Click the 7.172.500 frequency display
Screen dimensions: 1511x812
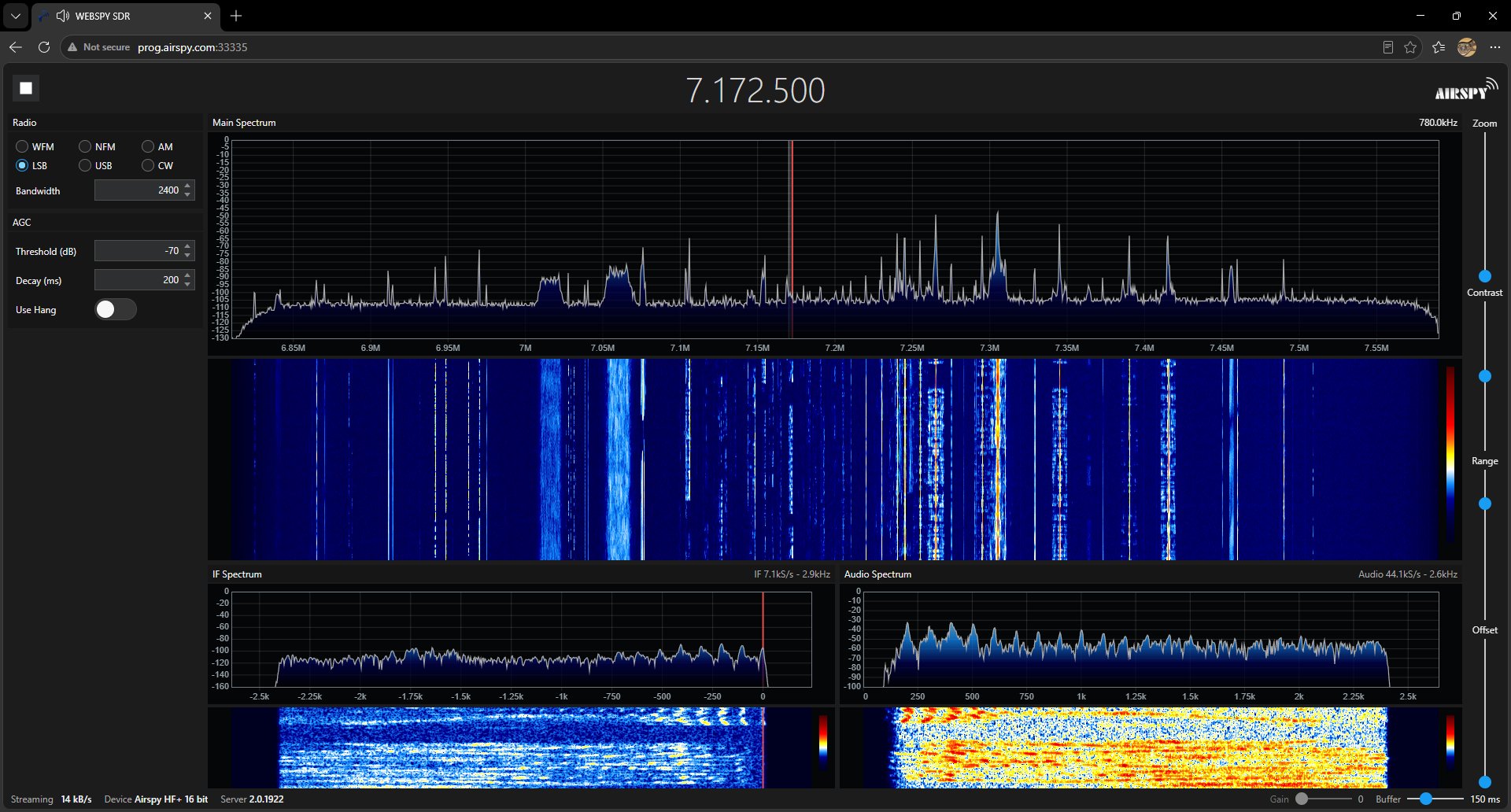click(x=755, y=90)
